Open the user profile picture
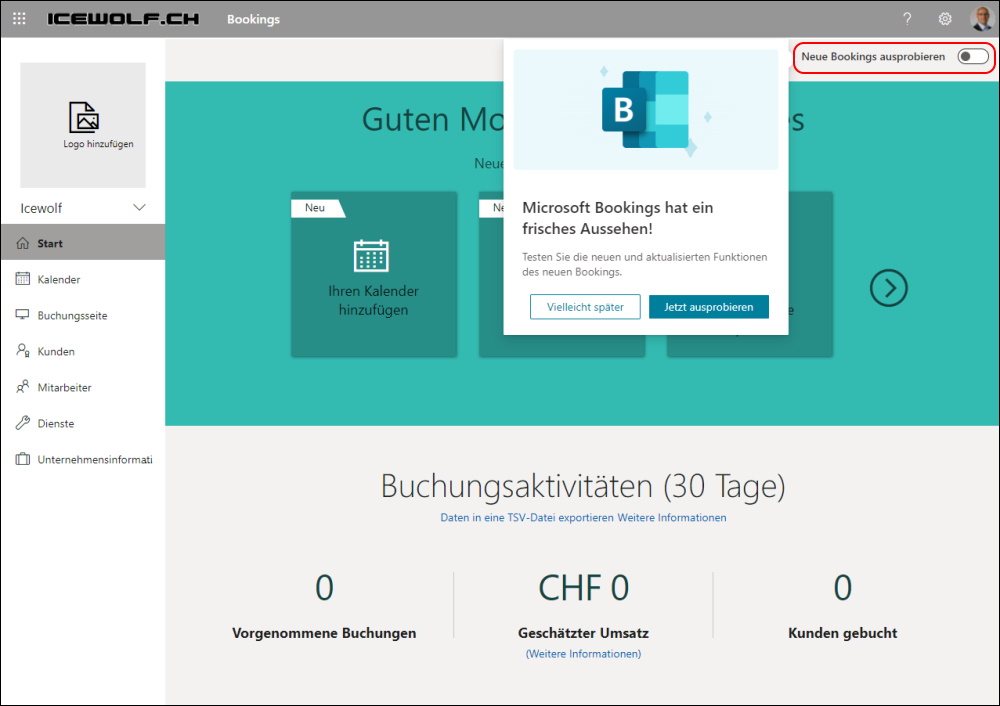Image resolution: width=1000 pixels, height=706 pixels. pyautogui.click(x=982, y=19)
